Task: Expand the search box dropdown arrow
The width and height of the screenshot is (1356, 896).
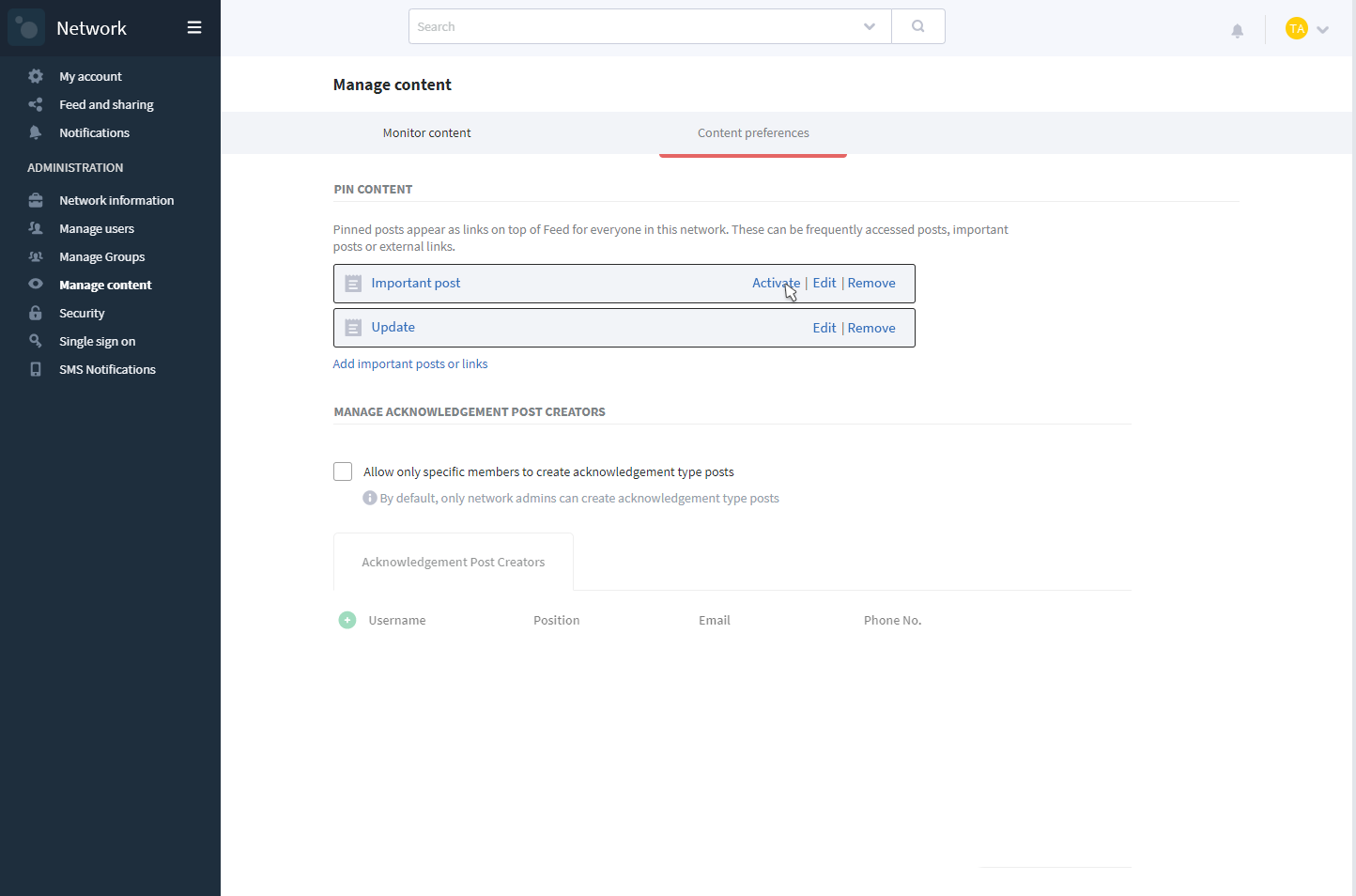Action: coord(870,26)
